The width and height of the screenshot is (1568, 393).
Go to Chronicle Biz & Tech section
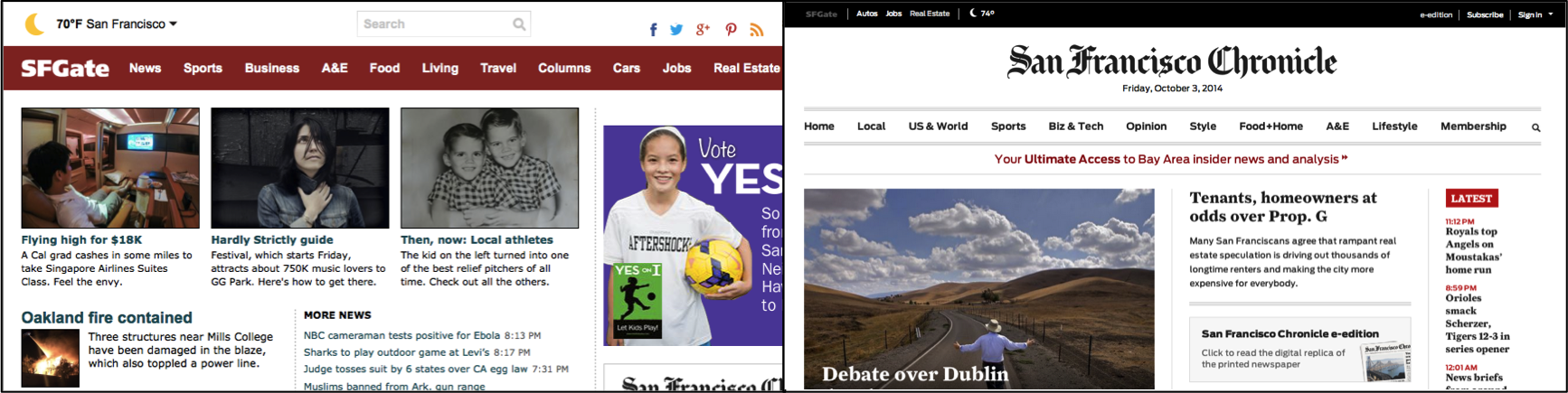[1076, 126]
